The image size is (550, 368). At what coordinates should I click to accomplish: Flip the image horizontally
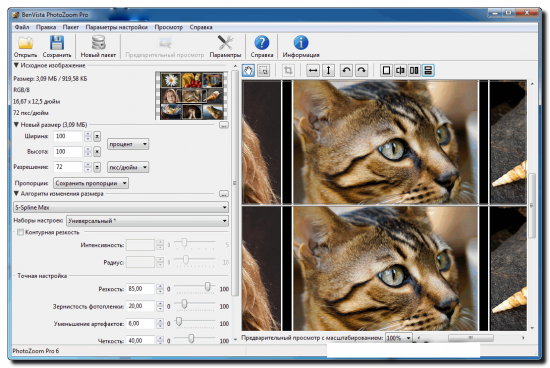tap(313, 71)
